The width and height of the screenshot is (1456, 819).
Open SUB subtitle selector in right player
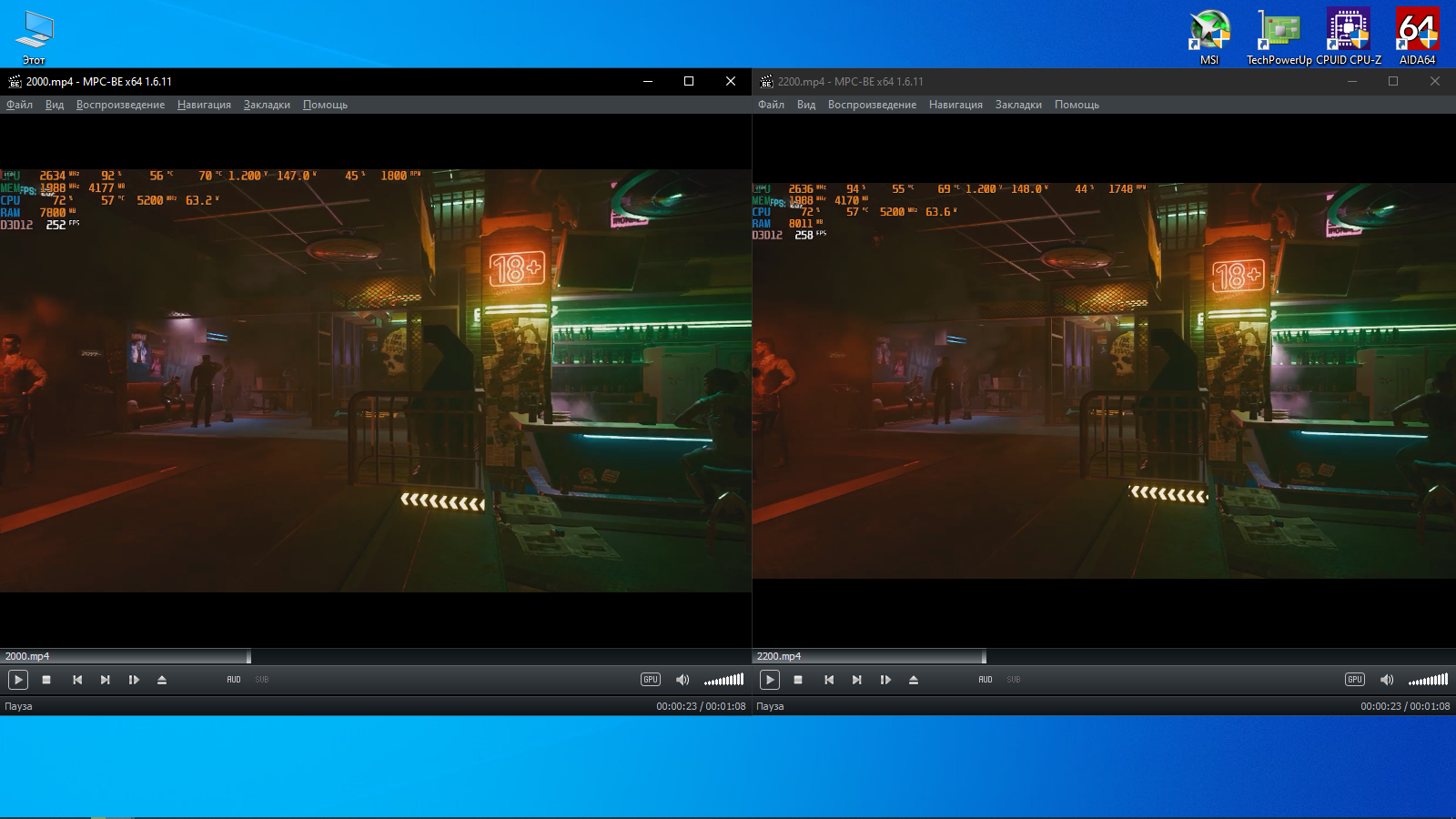pyautogui.click(x=1014, y=680)
